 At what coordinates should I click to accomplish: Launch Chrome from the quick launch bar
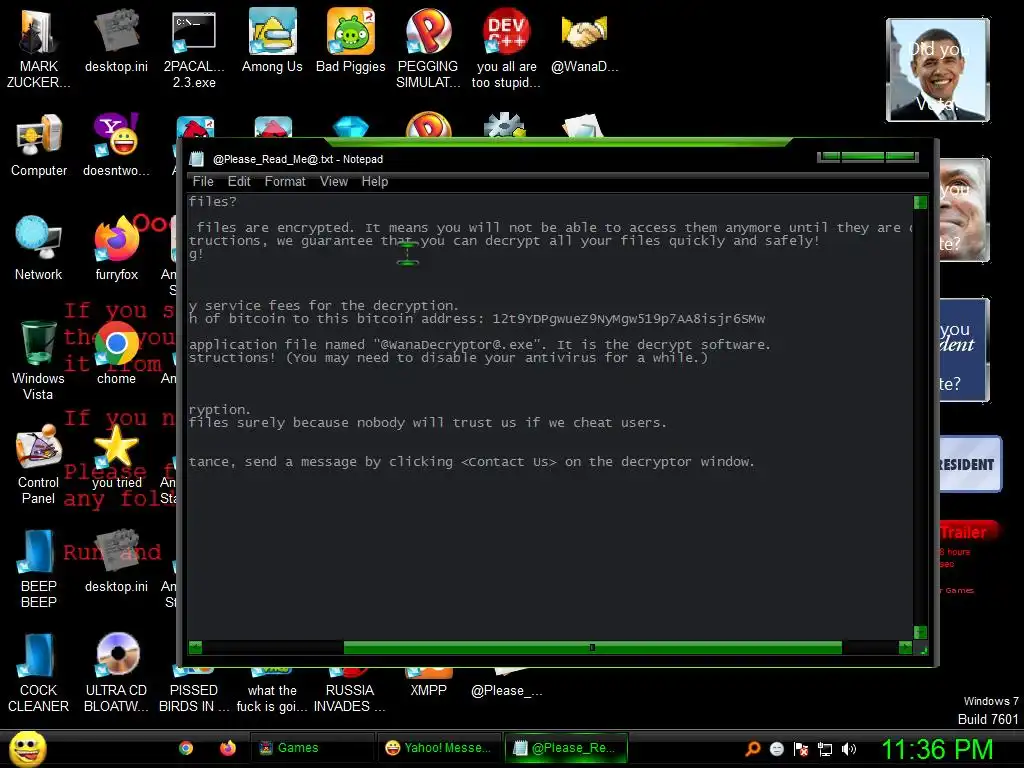(186, 748)
